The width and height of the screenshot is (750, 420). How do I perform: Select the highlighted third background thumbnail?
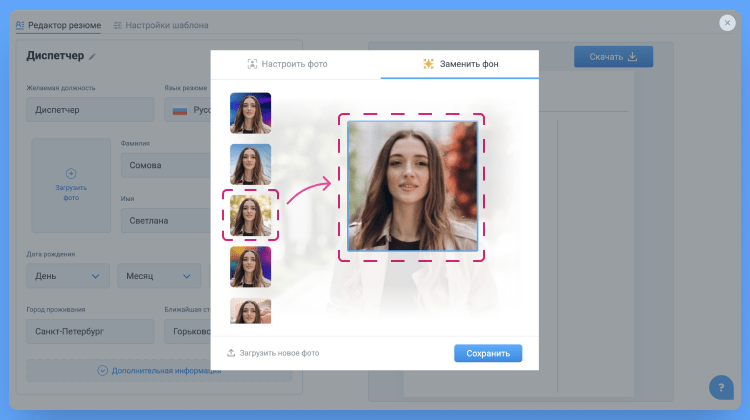click(250, 215)
